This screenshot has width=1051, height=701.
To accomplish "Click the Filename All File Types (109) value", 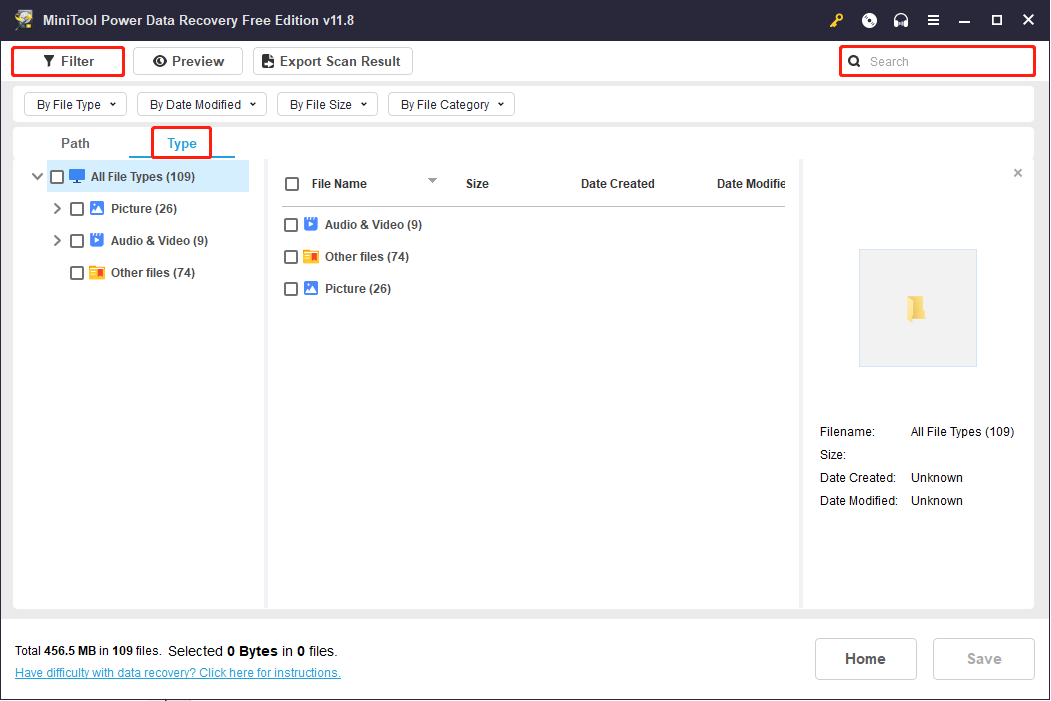I will pos(962,432).
